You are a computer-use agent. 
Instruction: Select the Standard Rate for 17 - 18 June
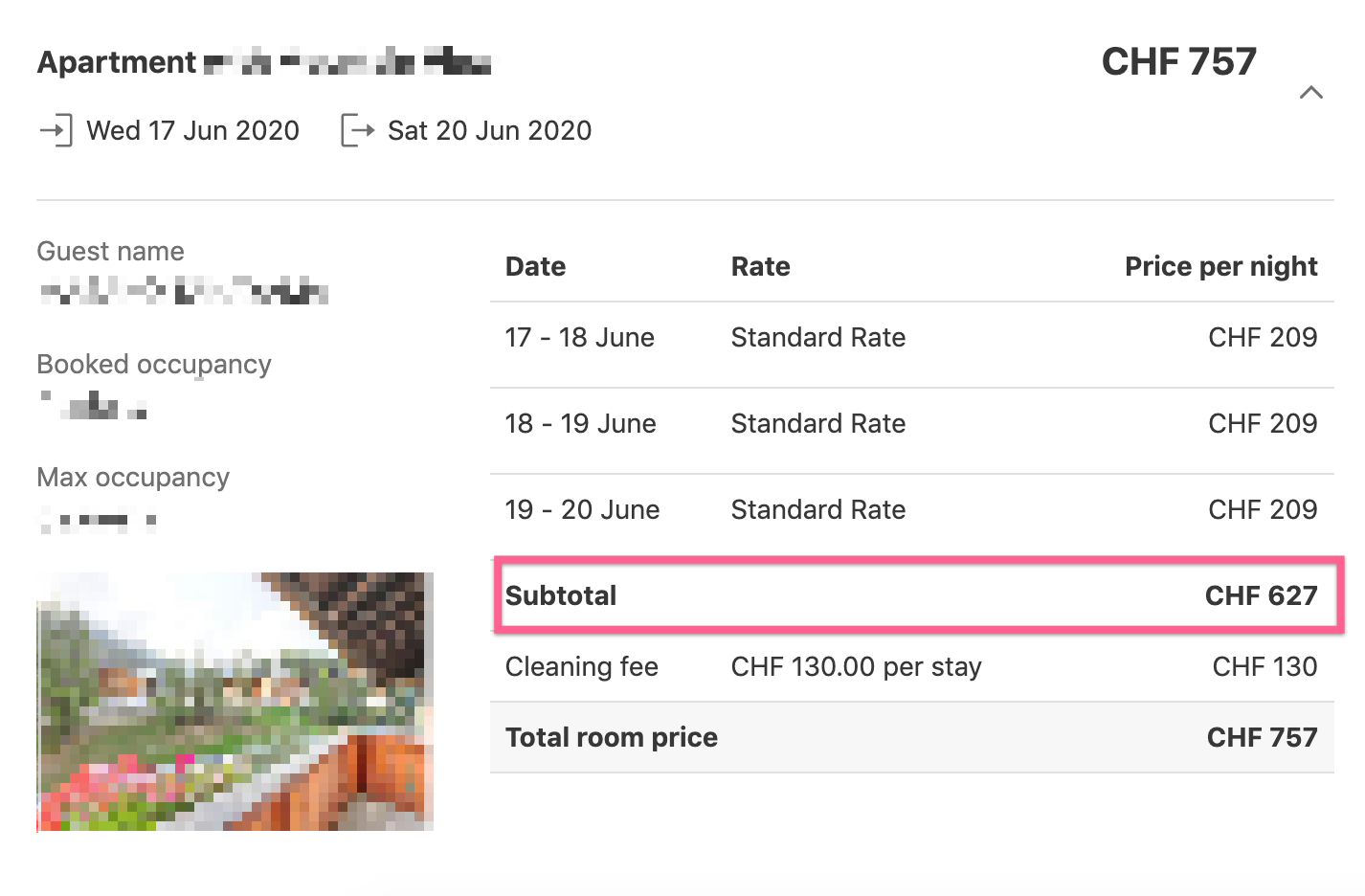[817, 337]
